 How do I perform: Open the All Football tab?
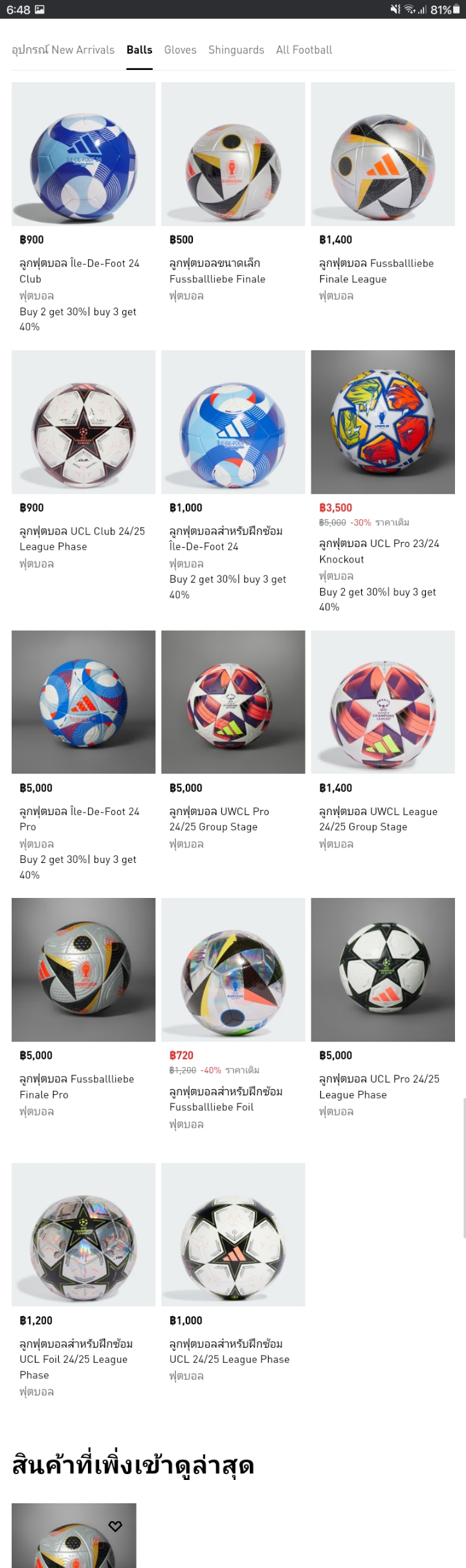pyautogui.click(x=304, y=50)
